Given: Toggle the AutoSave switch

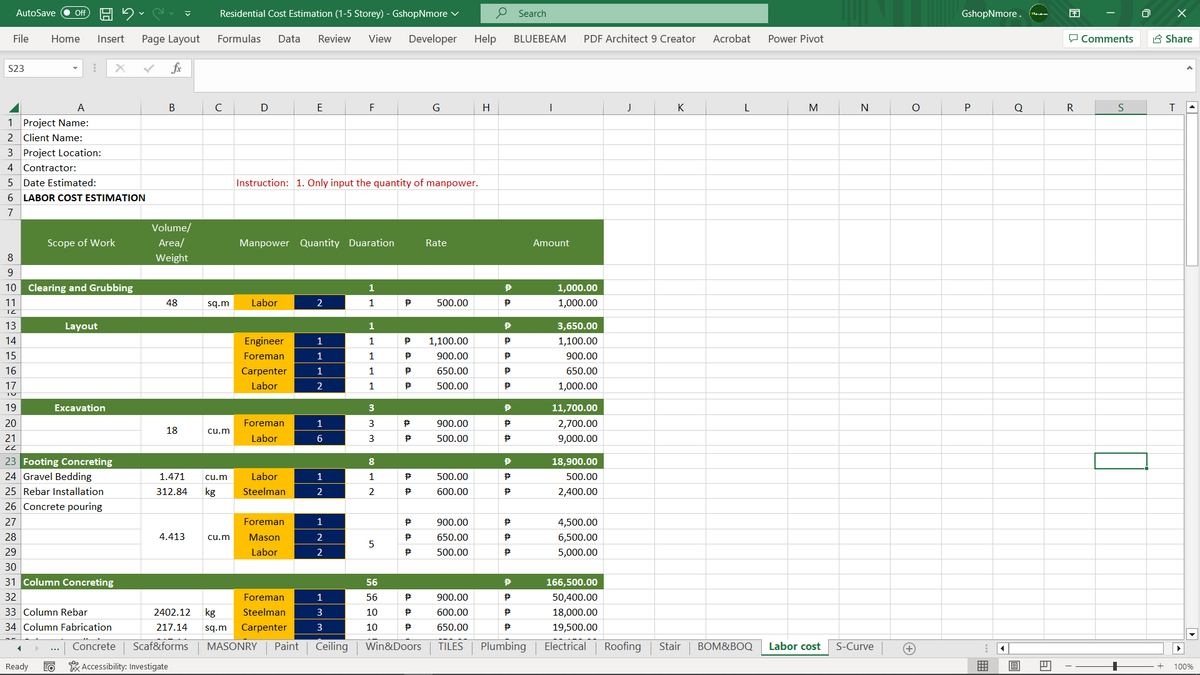Looking at the screenshot, I should tap(76, 13).
